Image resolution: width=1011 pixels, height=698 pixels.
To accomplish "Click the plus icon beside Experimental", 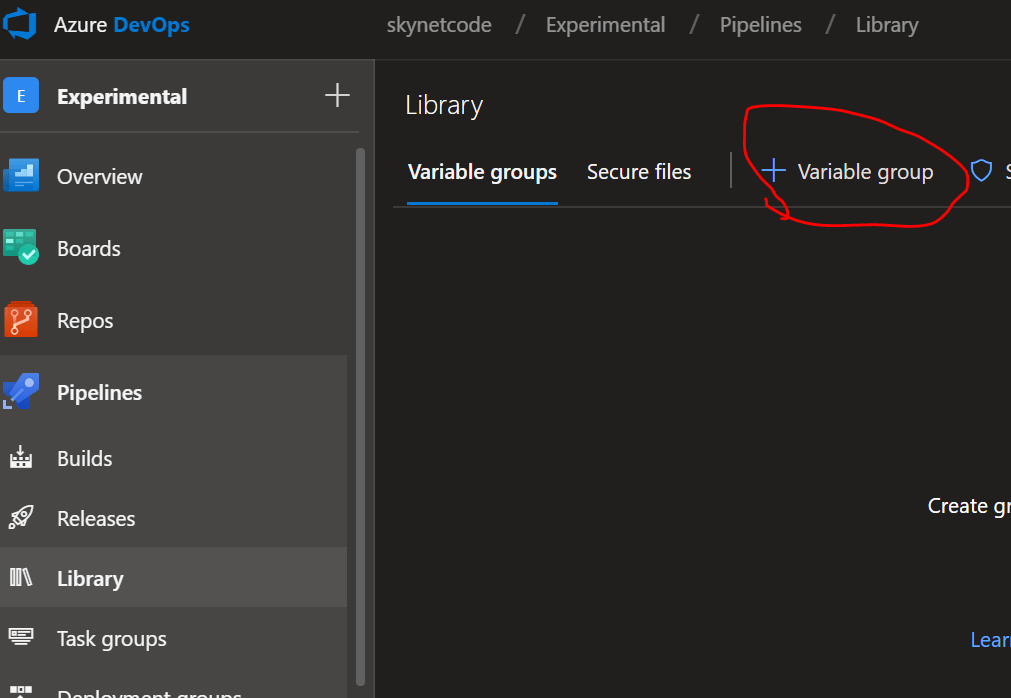I will point(337,96).
